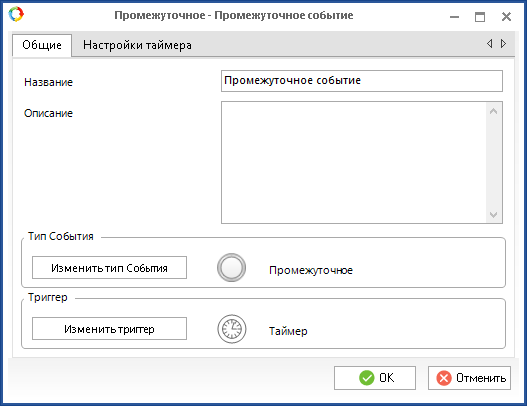Click the timer clock trigger icon
Image resolution: width=527 pixels, height=406 pixels.
[x=232, y=329]
